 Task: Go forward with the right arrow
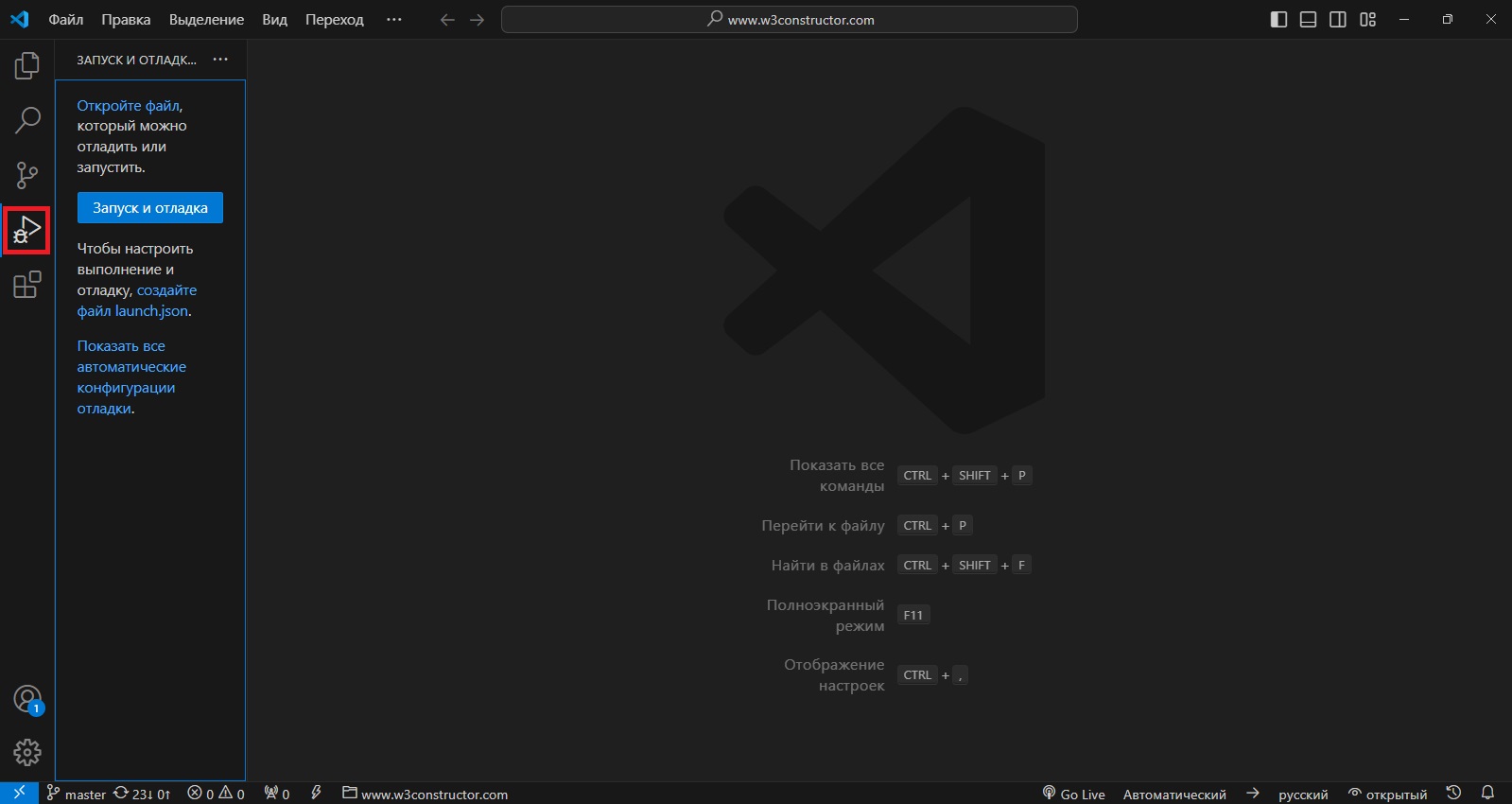(478, 20)
